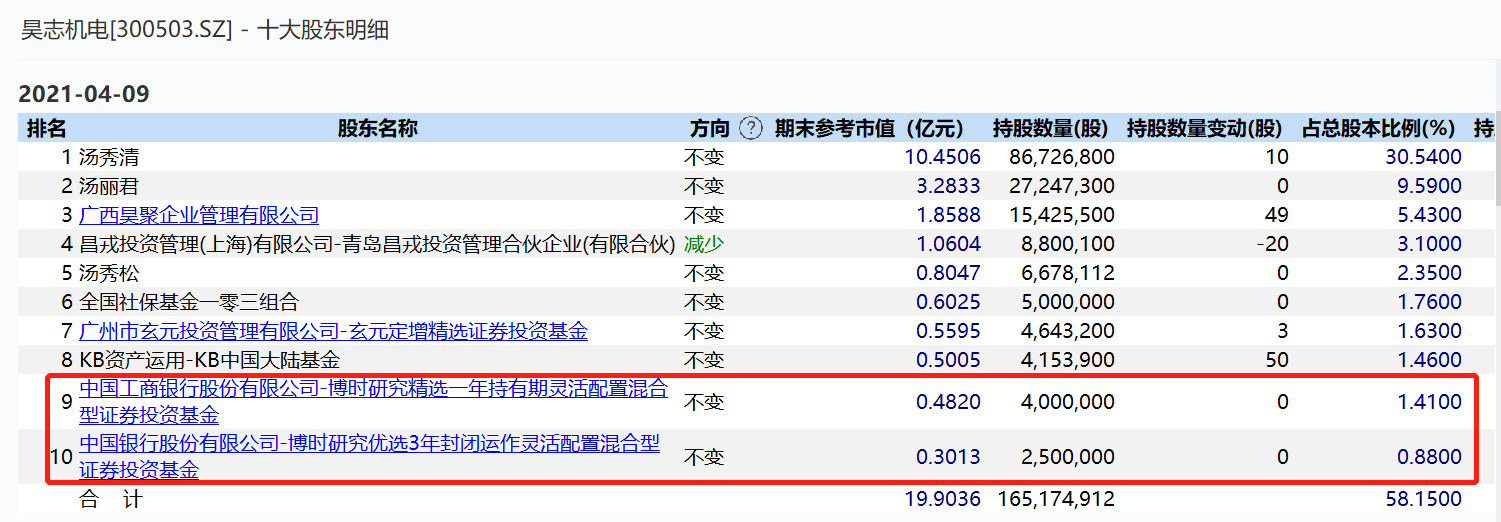
Task: Click total market value 19.9036
Action: click(943, 499)
